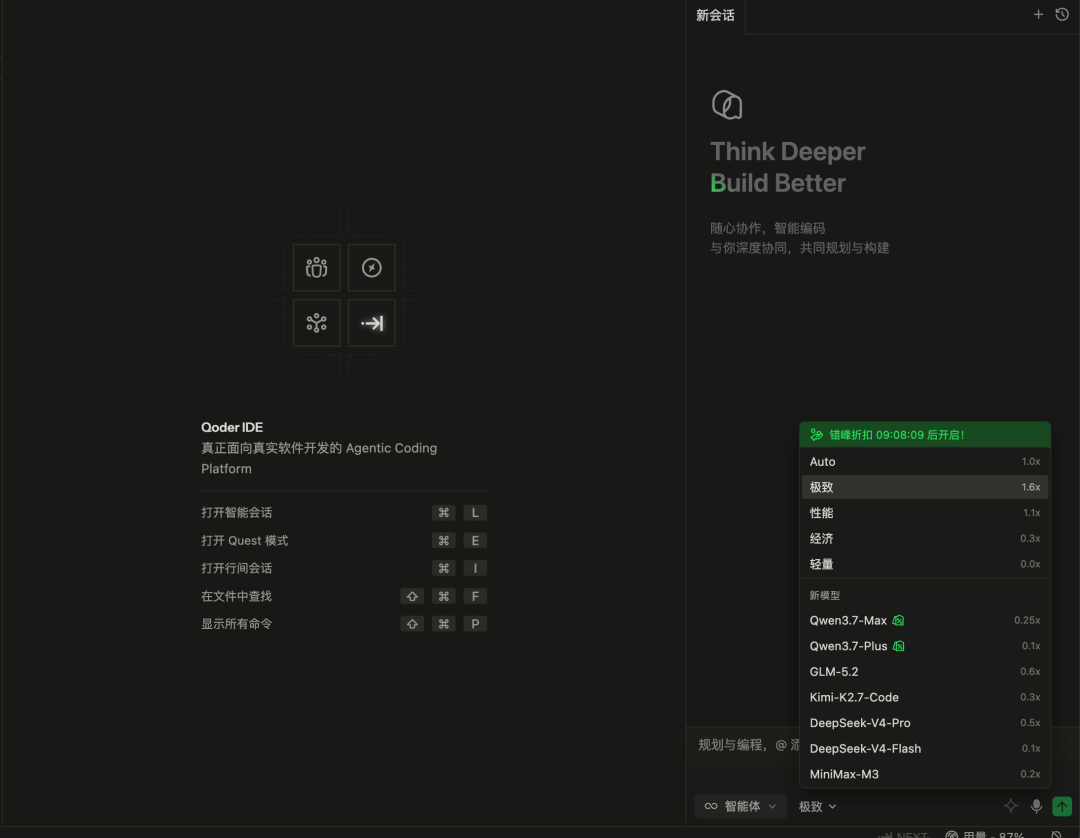The height and width of the screenshot is (838, 1080).
Task: Choose DeepSeek-V4-Pro model
Action: (924, 722)
